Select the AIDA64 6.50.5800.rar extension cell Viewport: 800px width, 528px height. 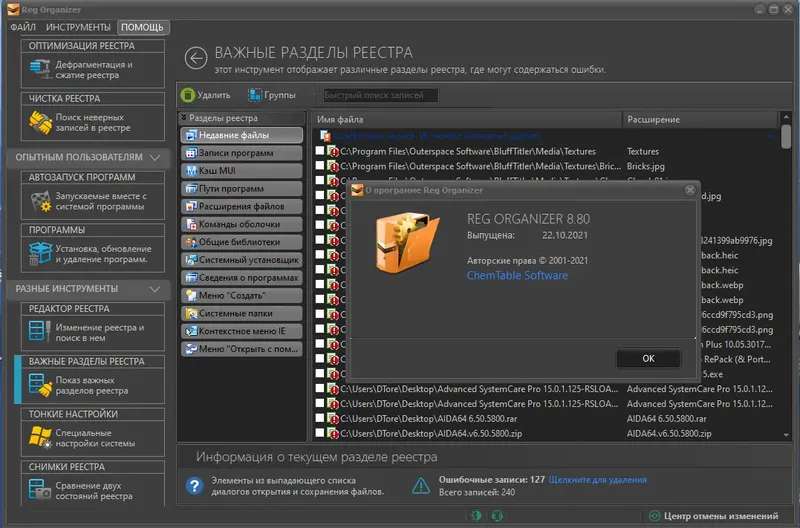click(x=666, y=418)
